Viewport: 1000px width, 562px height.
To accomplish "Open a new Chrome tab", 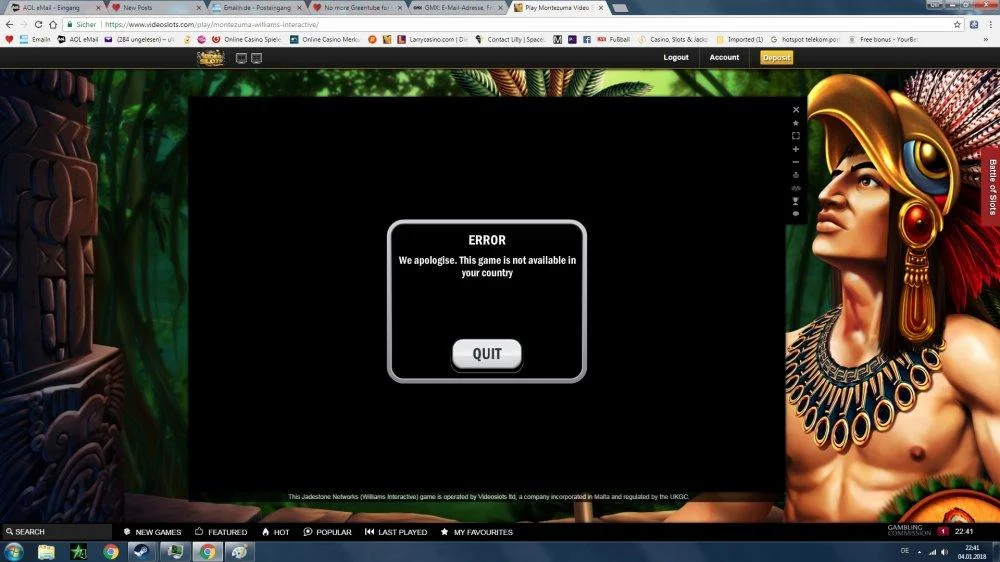I will (620, 8).
